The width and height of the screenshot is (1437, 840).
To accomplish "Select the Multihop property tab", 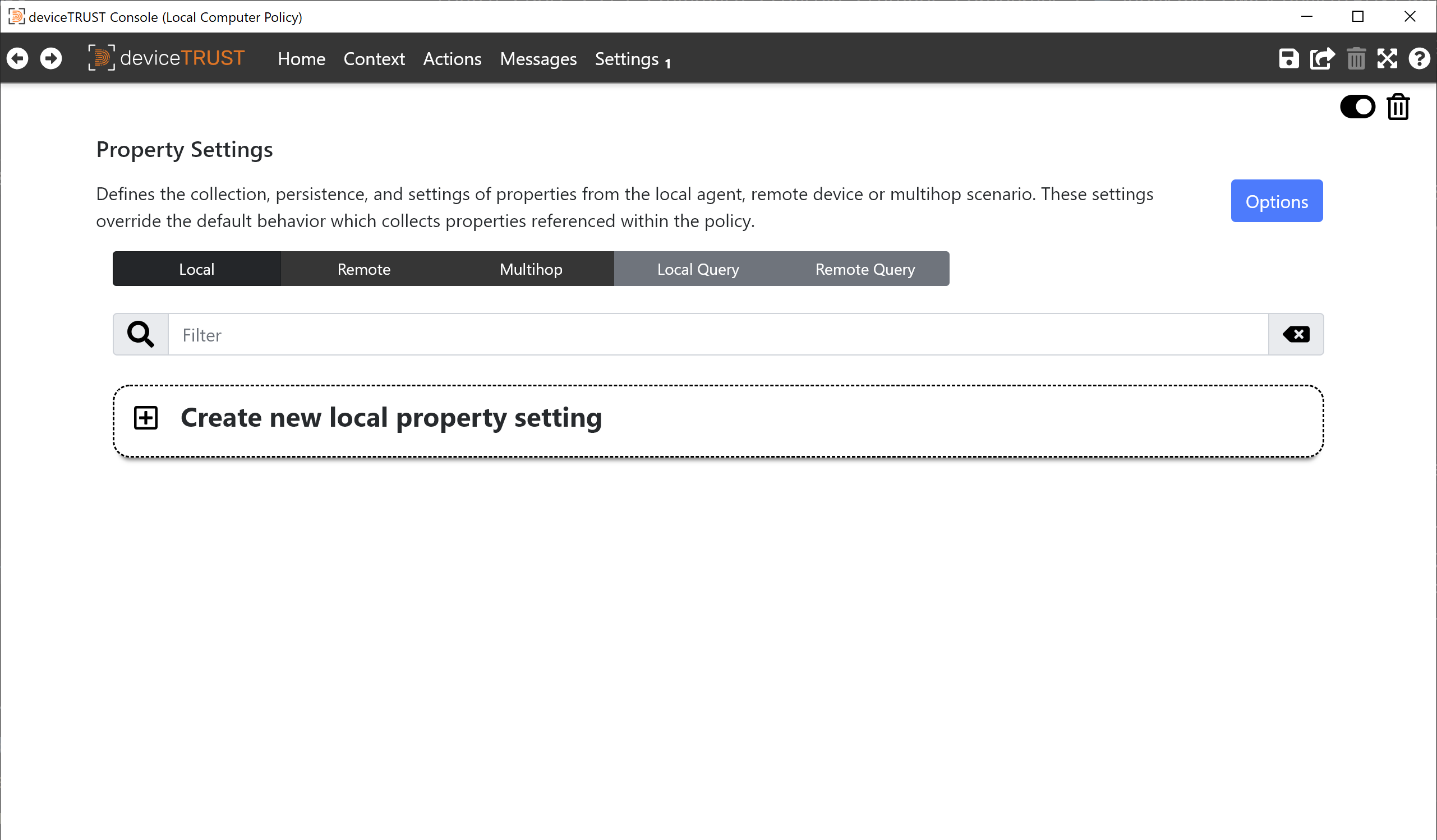I will (x=531, y=269).
